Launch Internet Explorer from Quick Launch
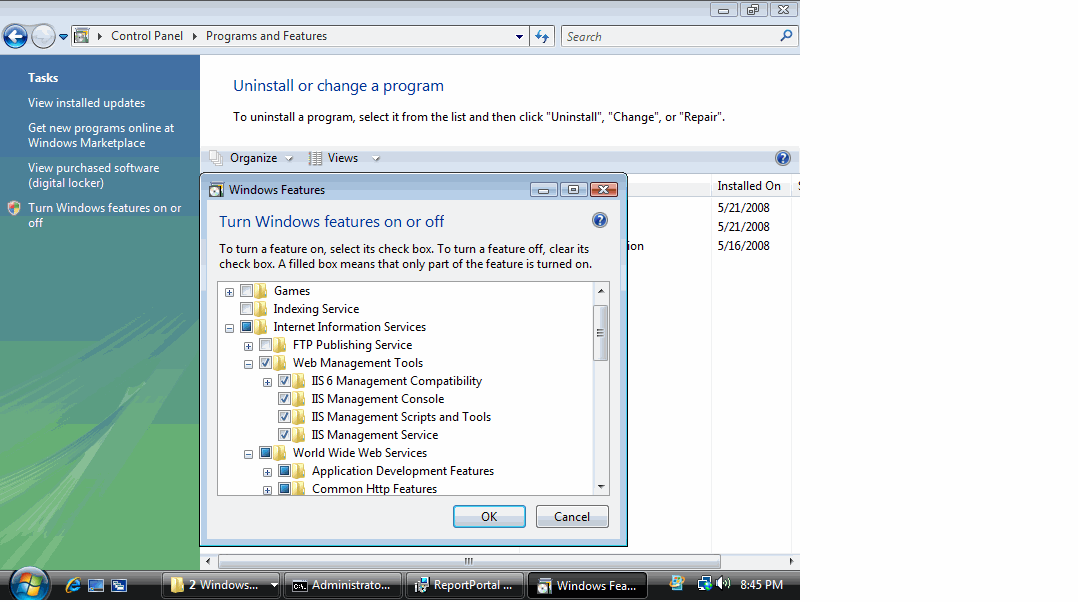Screen dimensions: 1078x602 pos(73,585)
